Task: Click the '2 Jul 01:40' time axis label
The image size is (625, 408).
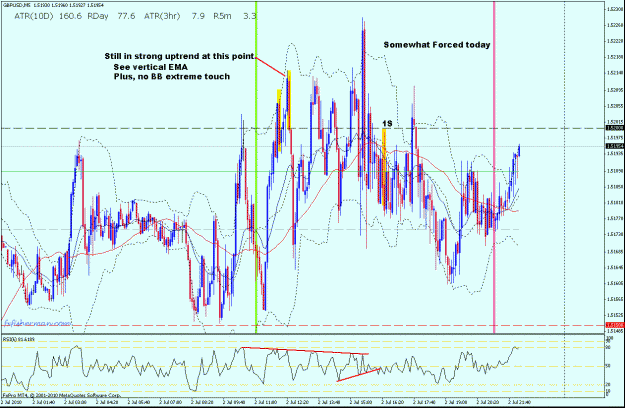Action: pyautogui.click(x=43, y=402)
